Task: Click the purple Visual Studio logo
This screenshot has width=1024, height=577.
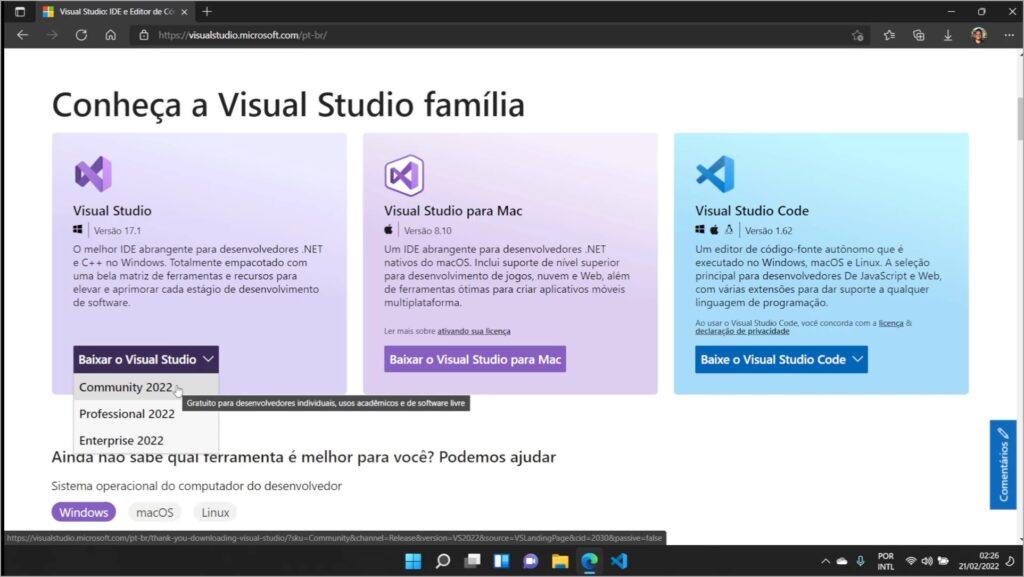Action: click(93, 174)
